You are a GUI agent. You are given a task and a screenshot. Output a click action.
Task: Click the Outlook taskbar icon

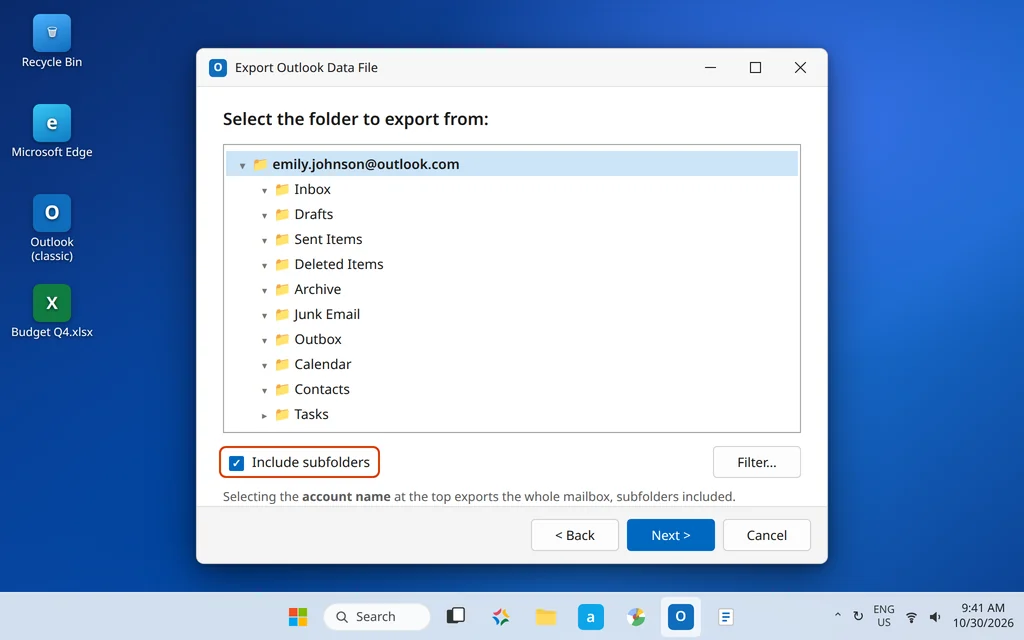coord(680,616)
